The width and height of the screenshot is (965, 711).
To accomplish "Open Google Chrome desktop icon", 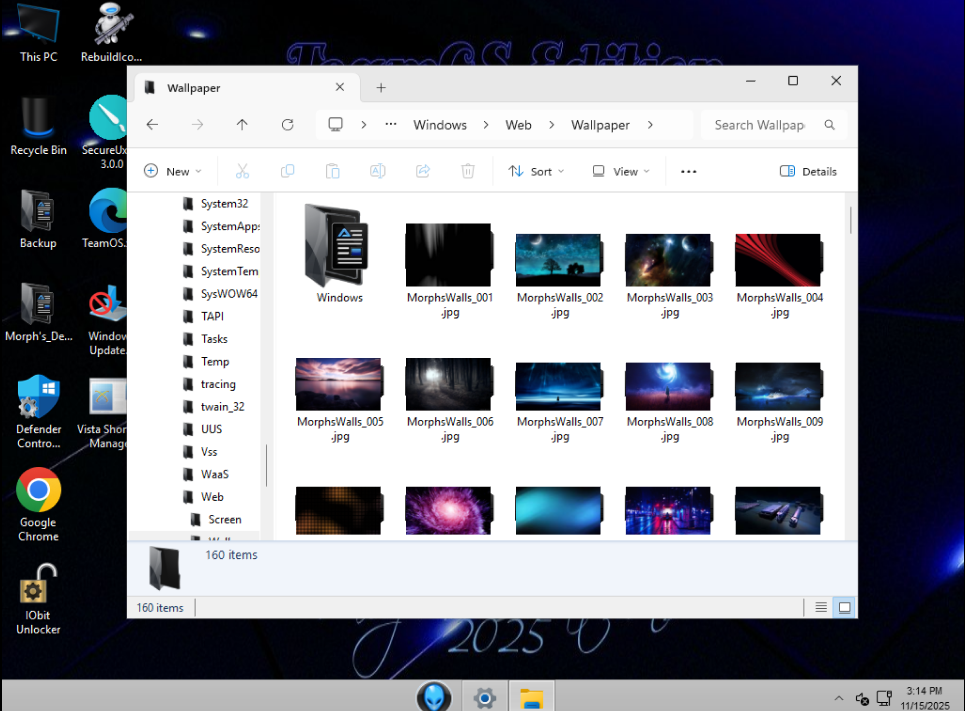I will [x=38, y=491].
